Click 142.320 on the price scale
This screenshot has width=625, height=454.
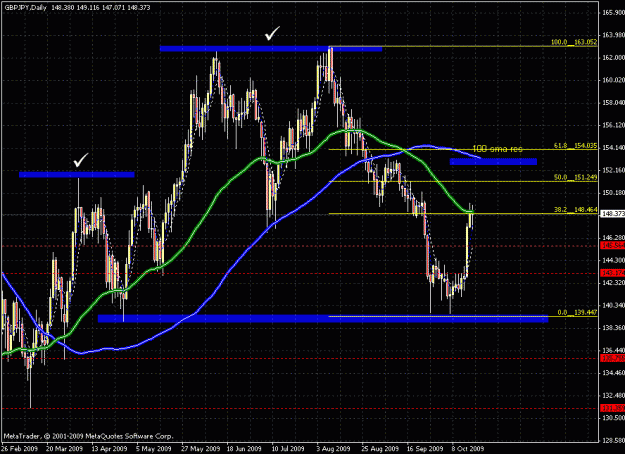613,283
